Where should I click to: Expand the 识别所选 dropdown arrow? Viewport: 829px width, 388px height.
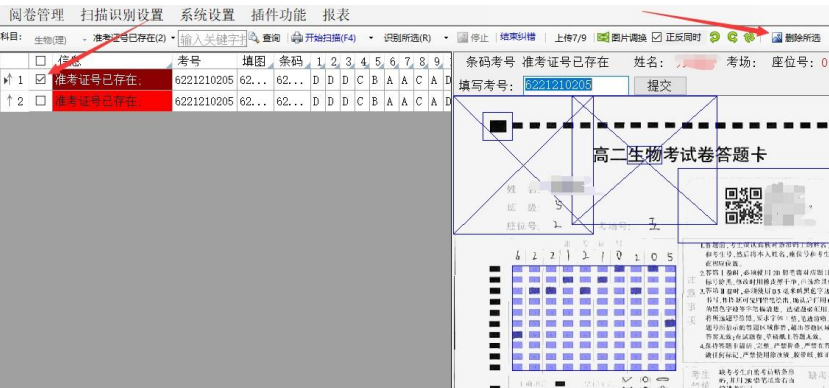point(446,38)
